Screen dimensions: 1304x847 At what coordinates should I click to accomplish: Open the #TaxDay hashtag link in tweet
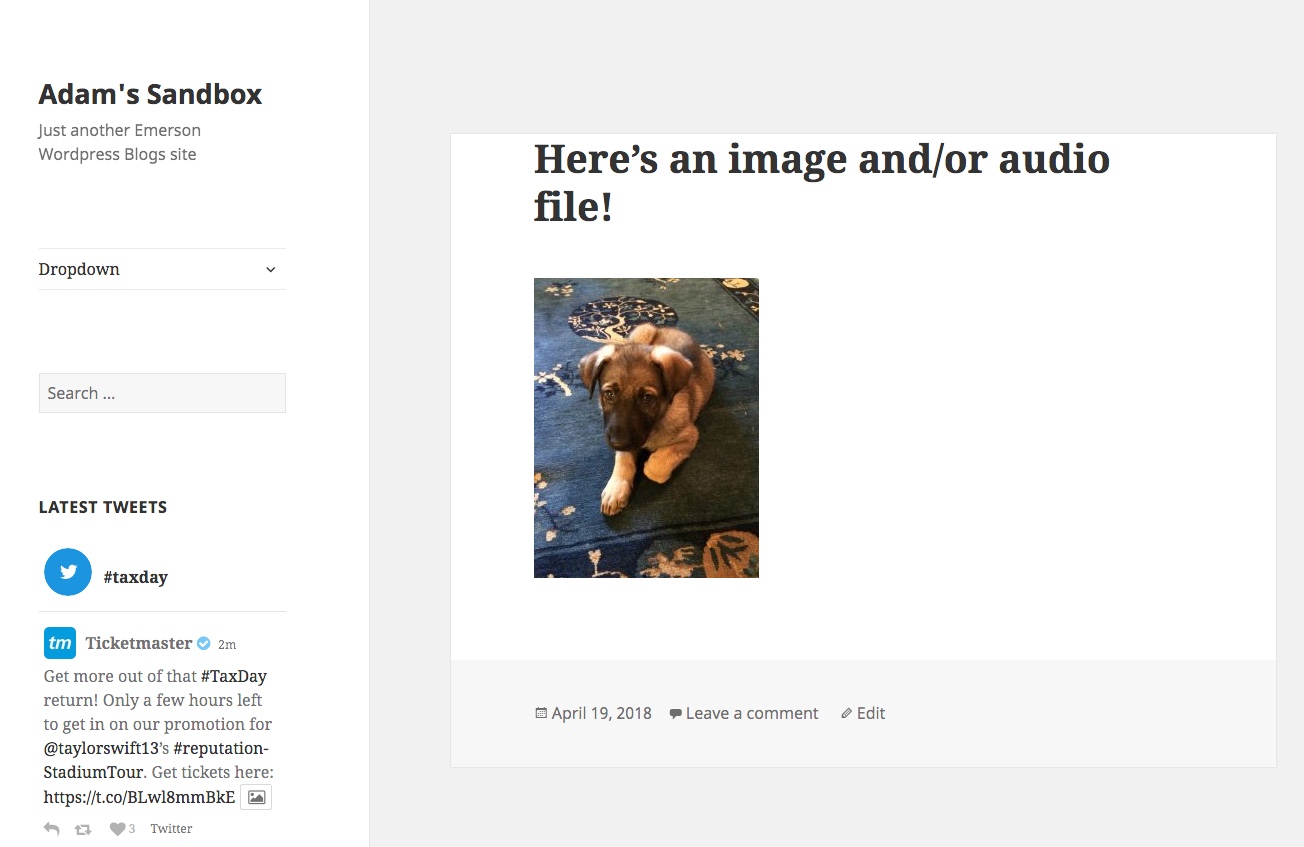(x=234, y=676)
